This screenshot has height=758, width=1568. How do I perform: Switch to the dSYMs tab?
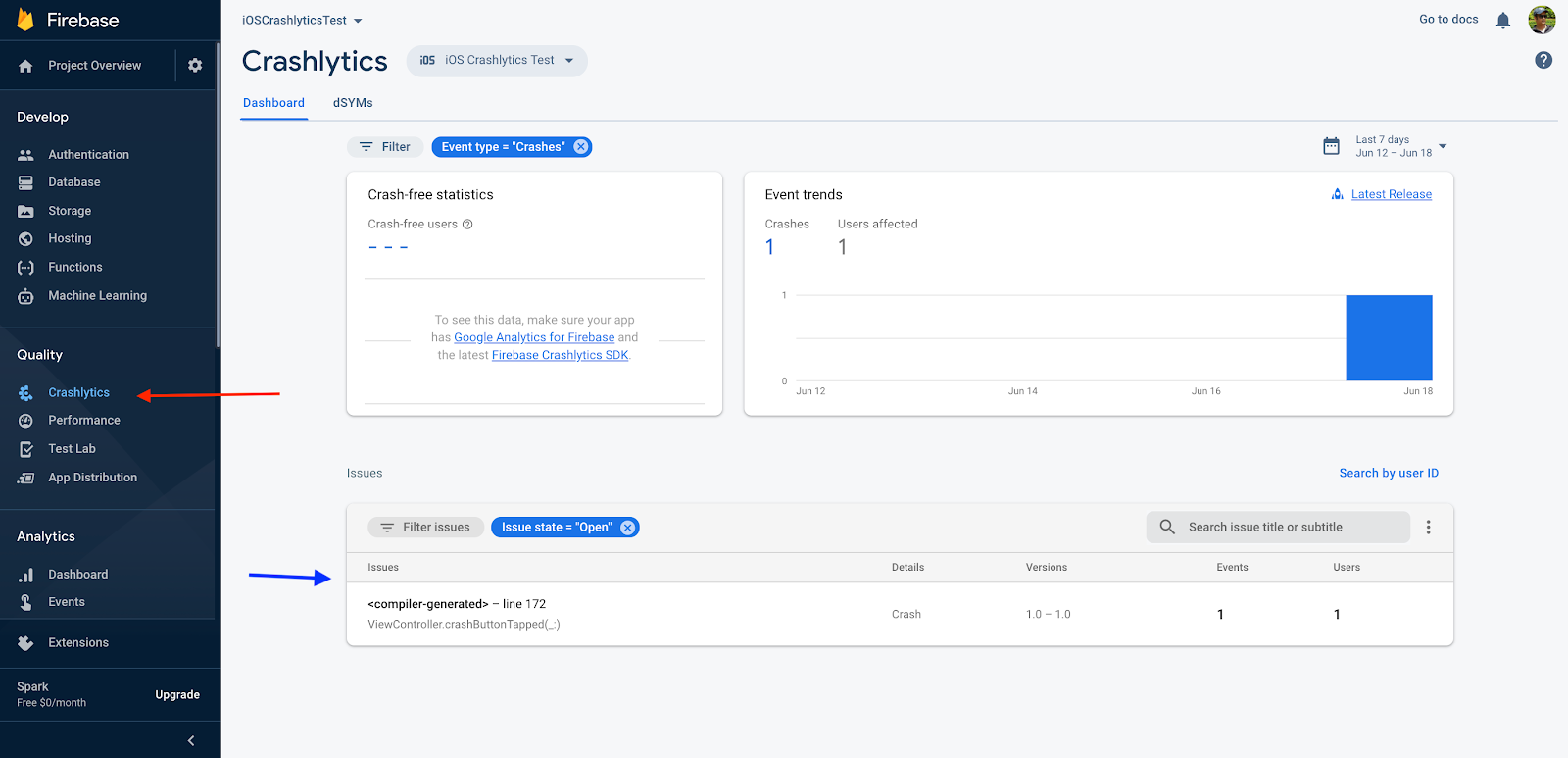point(353,103)
